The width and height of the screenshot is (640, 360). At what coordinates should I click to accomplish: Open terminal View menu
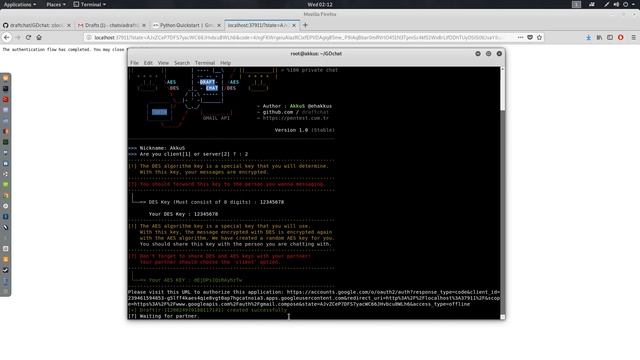[163, 63]
